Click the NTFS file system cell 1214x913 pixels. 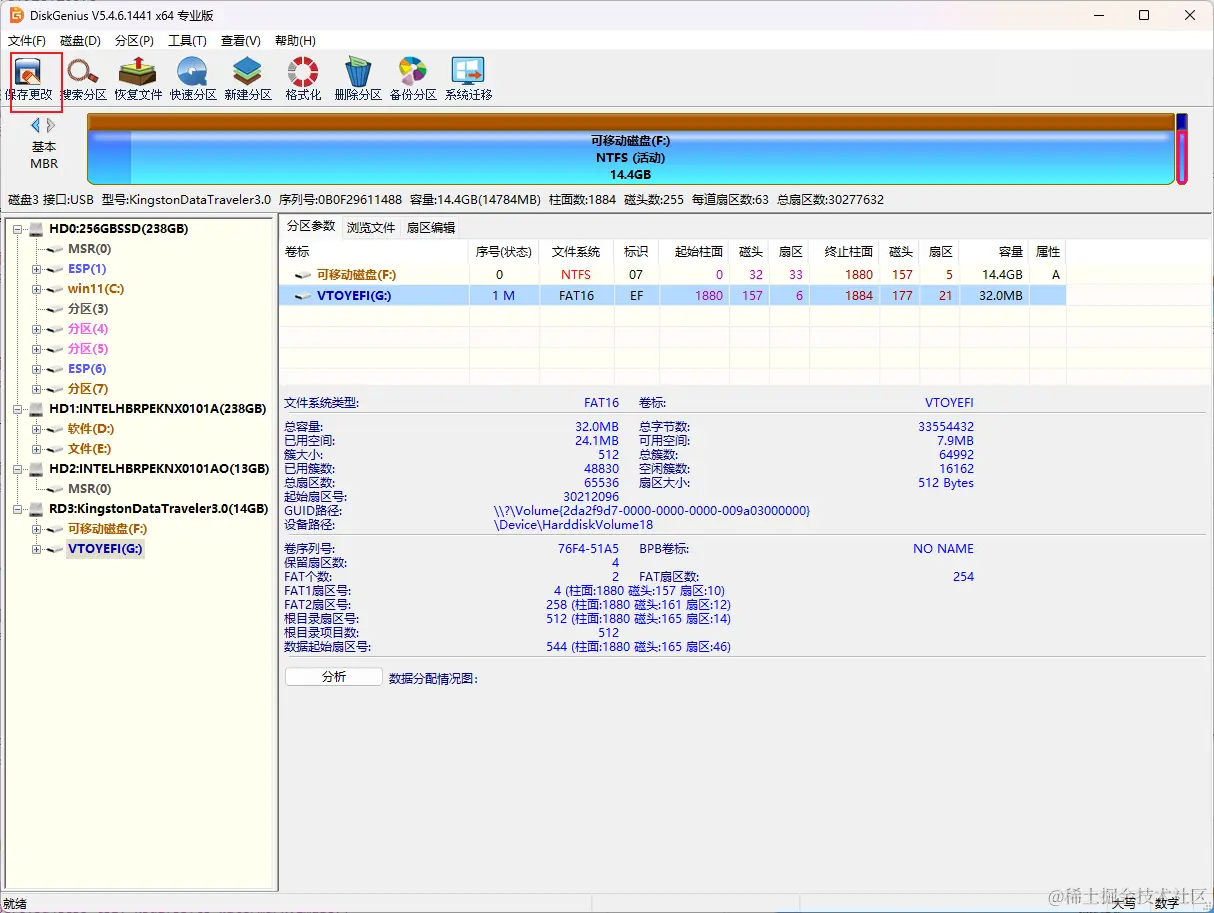point(576,274)
